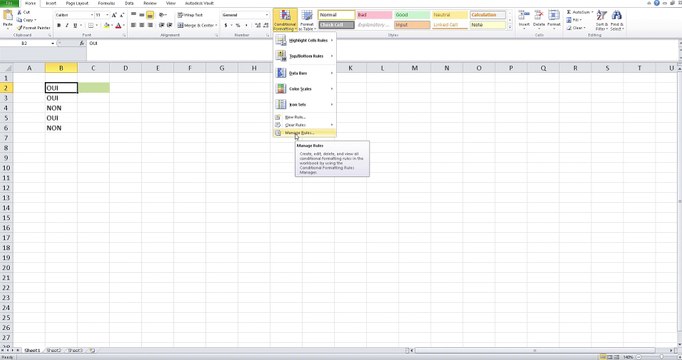The image size is (682, 360).
Task: Click the Paste icon in Clipboard group
Action: click(7, 16)
